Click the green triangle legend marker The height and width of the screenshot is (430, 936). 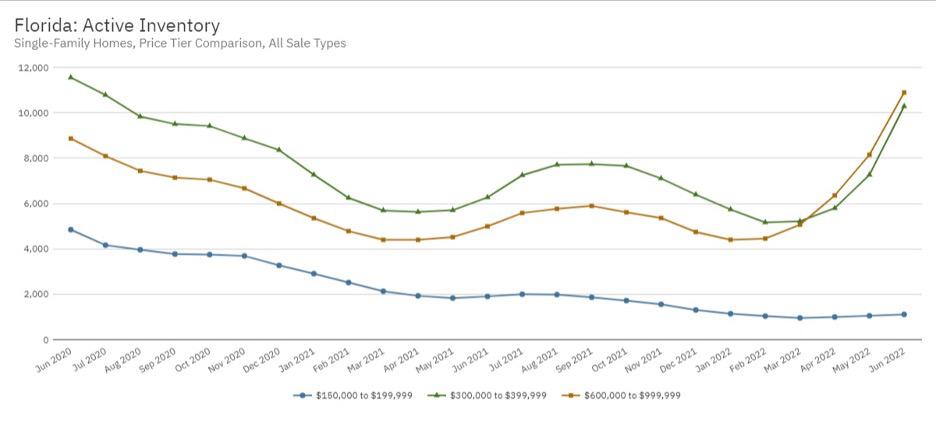tap(438, 395)
